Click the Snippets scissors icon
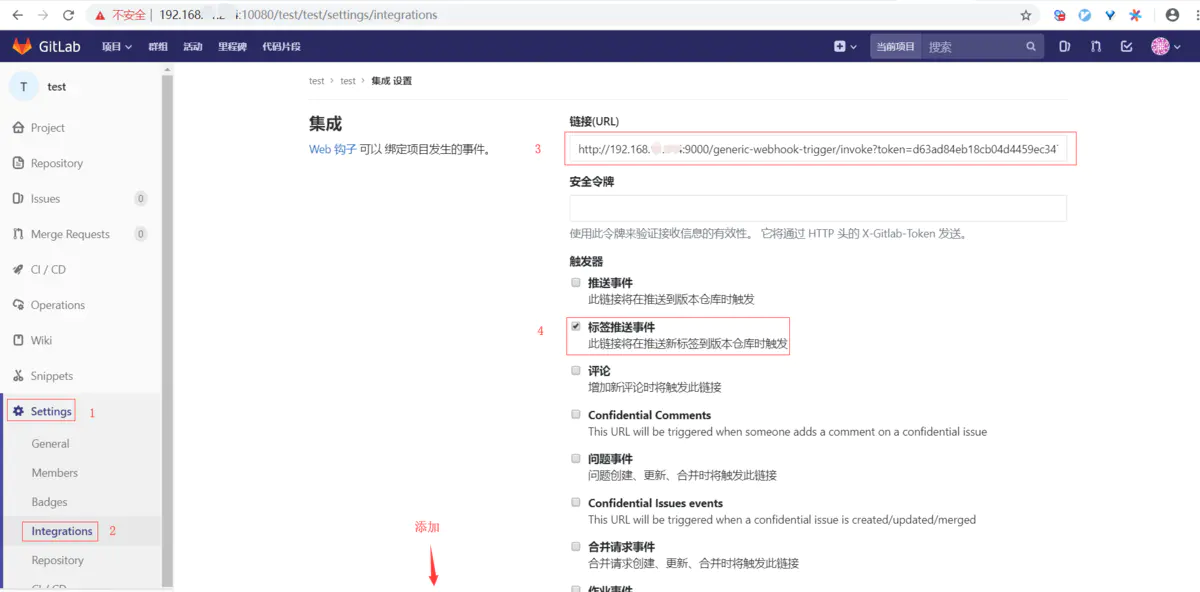Screen dimensions: 1200x592 [x=18, y=376]
